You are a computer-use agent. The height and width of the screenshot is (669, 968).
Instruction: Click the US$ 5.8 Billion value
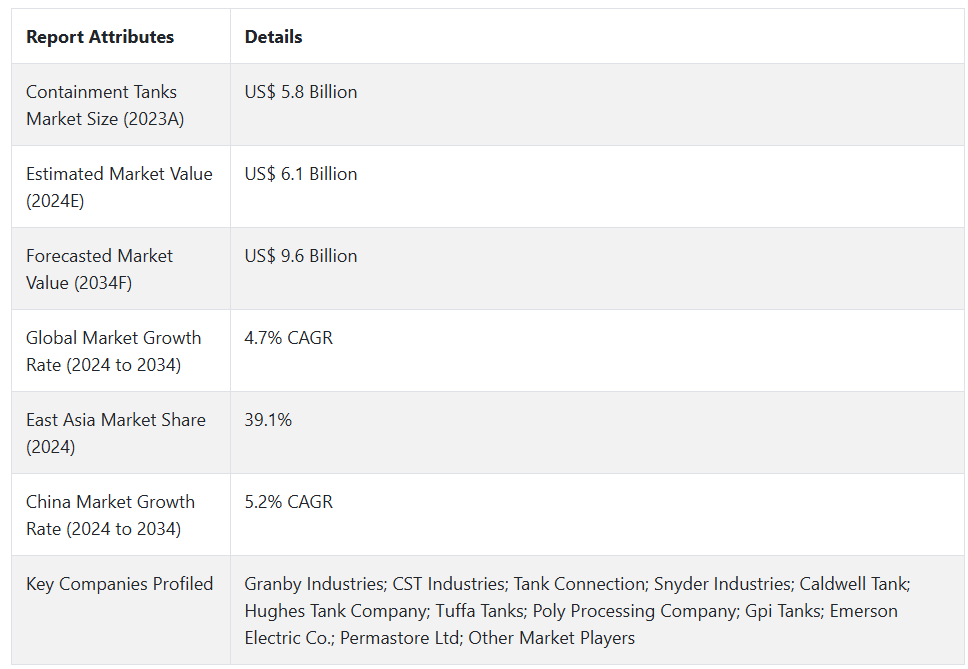point(301,92)
